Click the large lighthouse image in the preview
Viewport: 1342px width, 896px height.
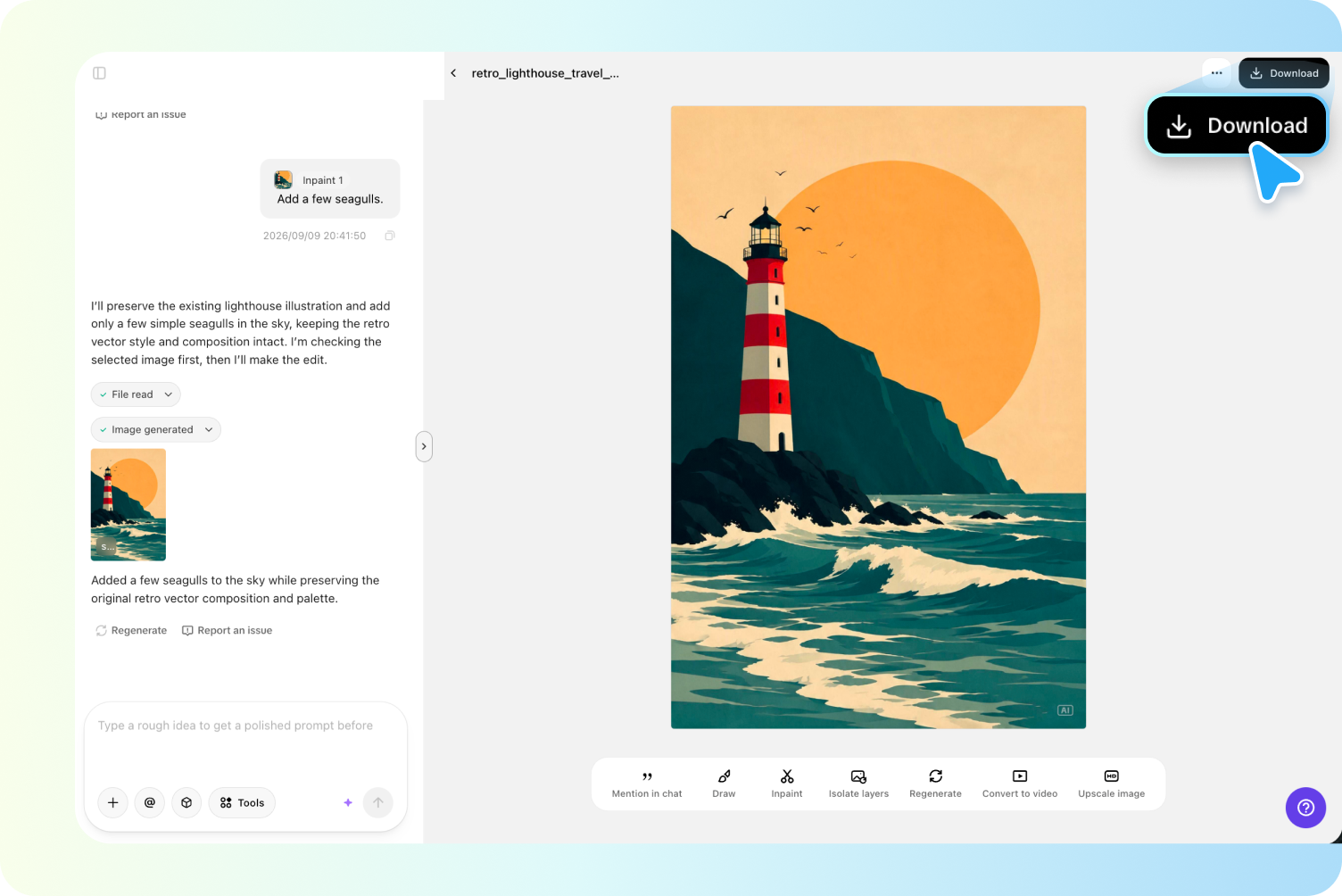point(878,418)
